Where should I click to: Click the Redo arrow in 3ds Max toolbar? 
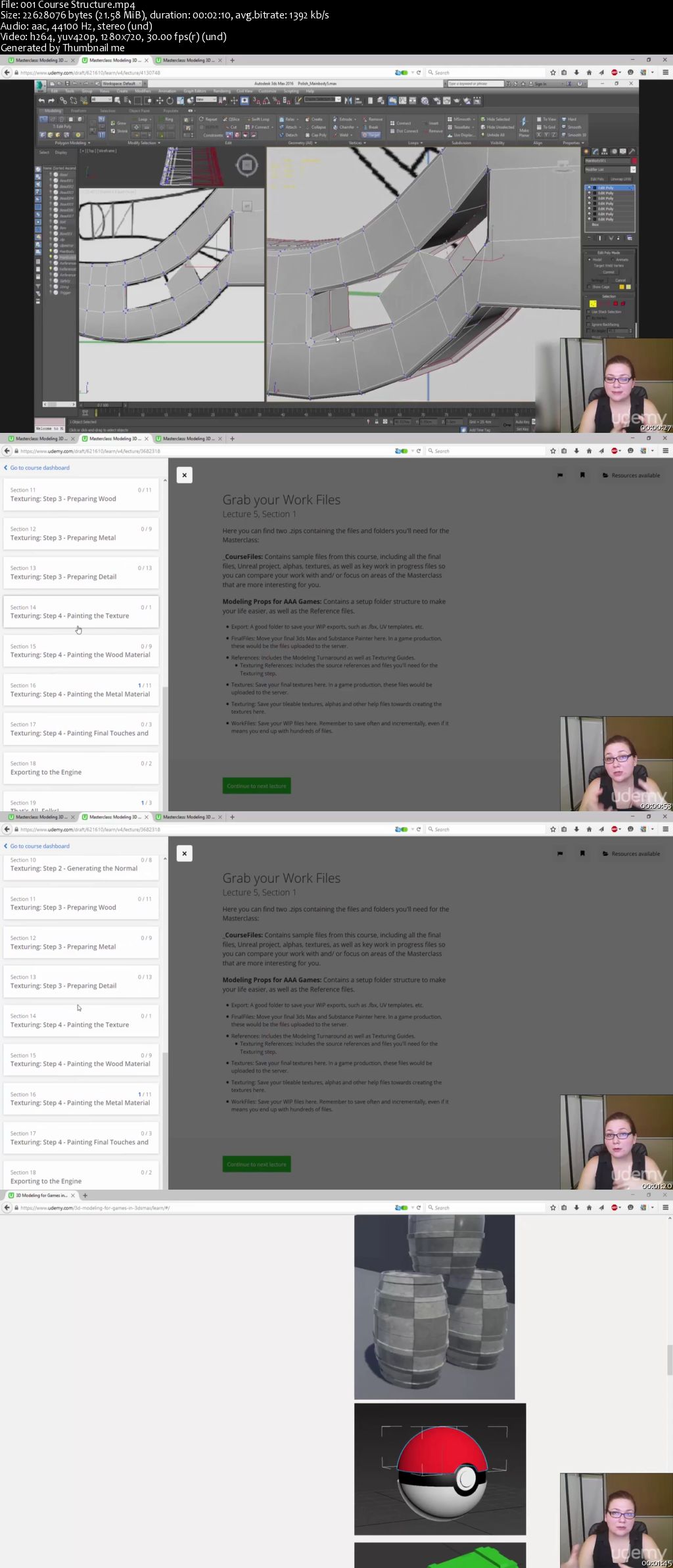(x=51, y=101)
